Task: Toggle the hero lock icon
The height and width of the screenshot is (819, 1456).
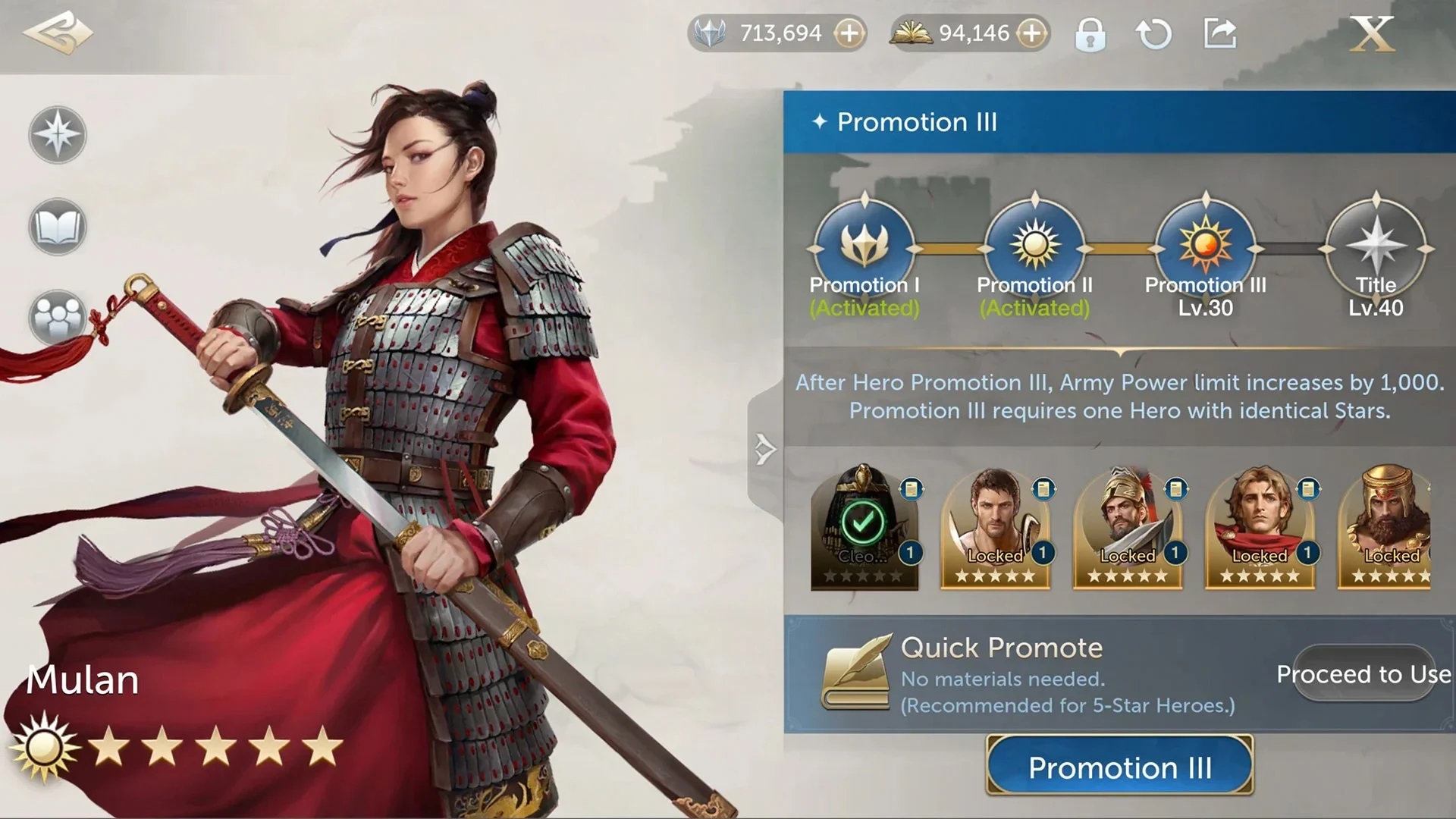Action: pyautogui.click(x=1090, y=34)
